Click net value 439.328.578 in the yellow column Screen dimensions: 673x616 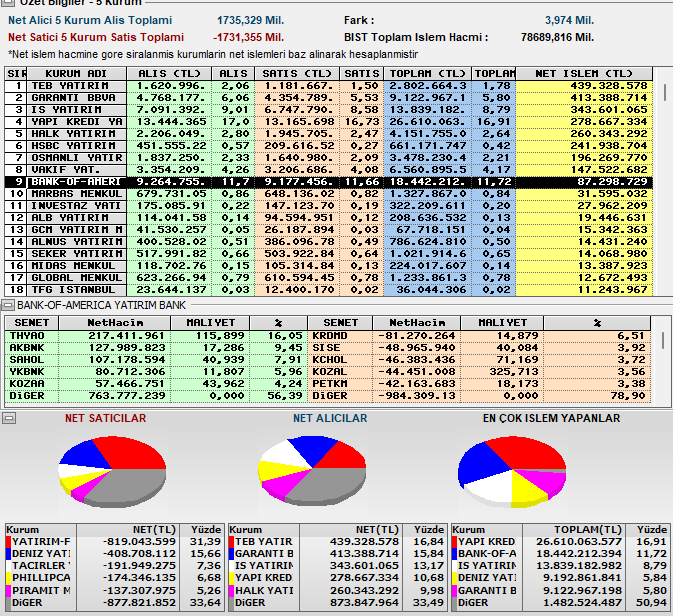point(609,86)
